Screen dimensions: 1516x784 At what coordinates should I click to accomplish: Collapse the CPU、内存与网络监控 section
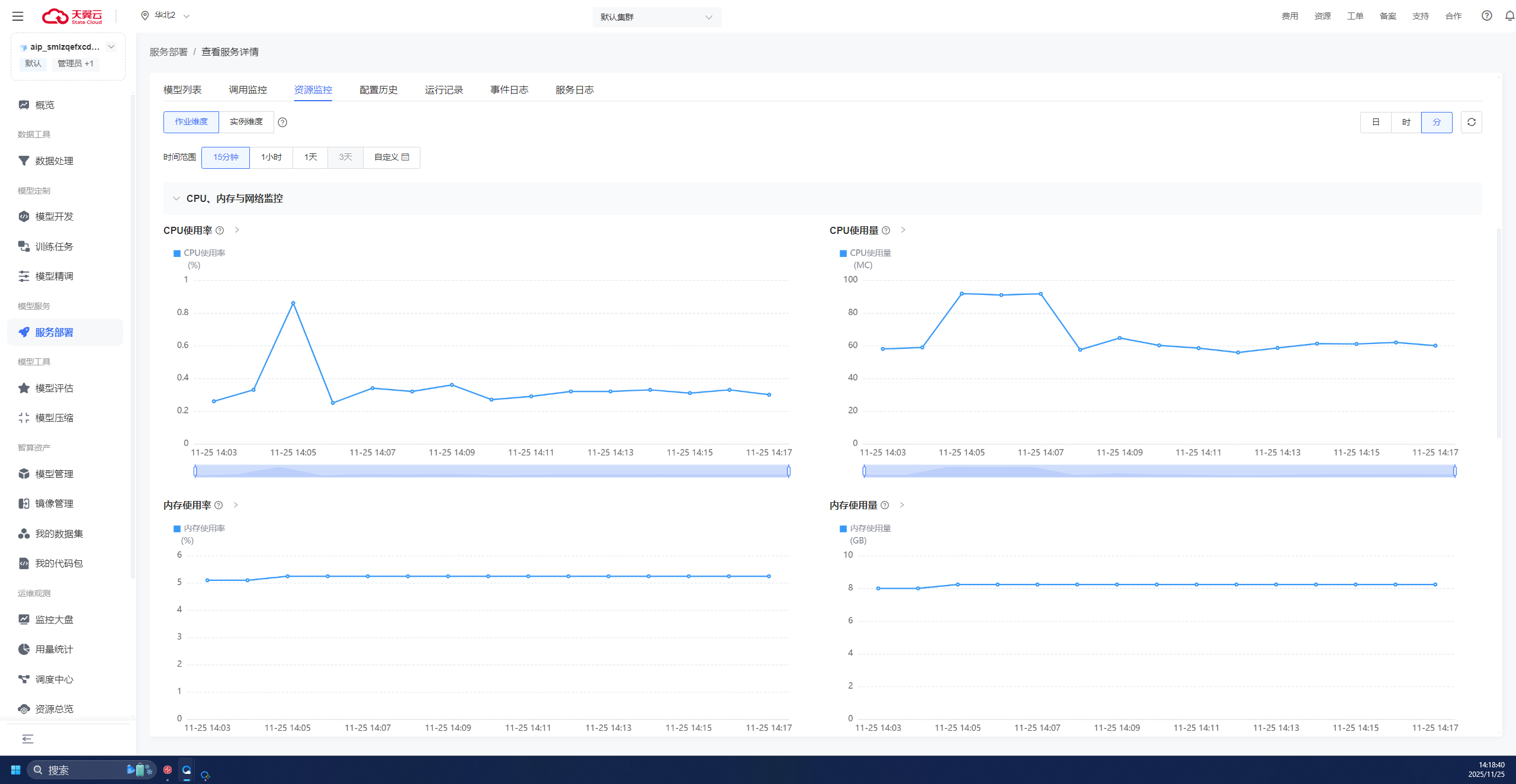[x=176, y=198]
